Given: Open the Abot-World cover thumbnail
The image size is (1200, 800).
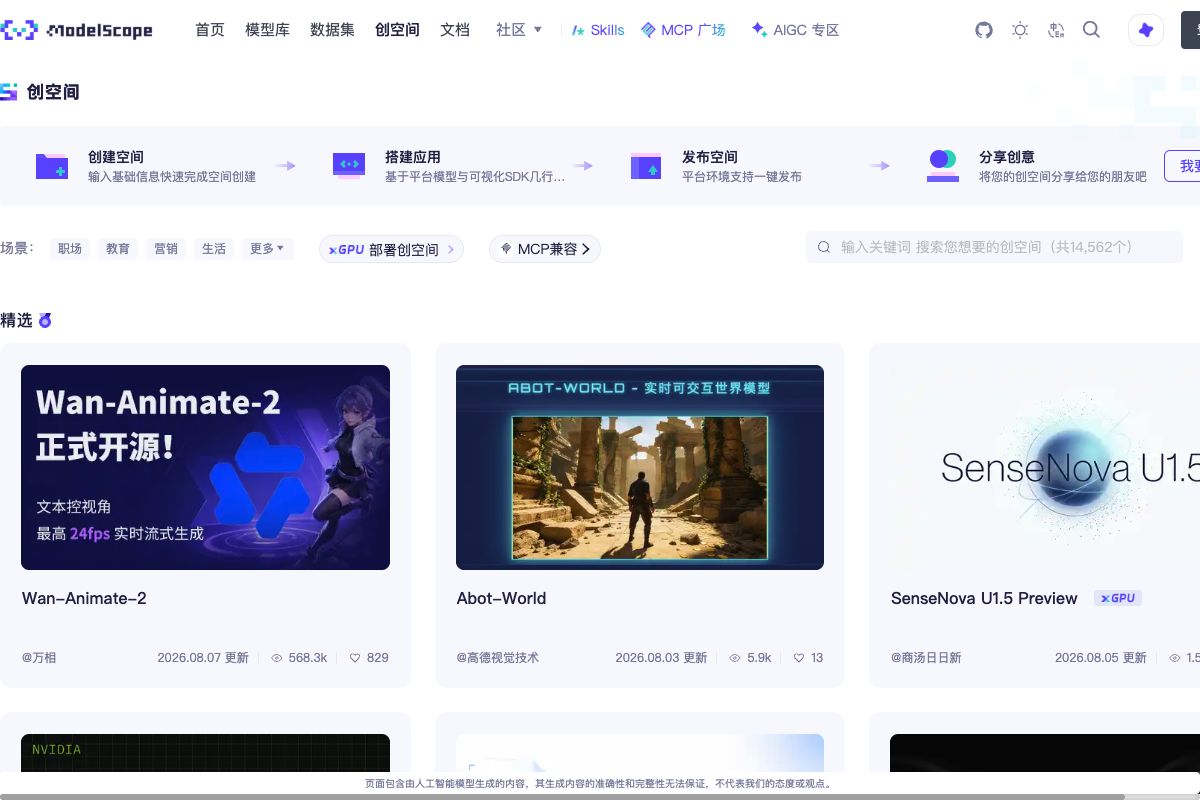Looking at the screenshot, I should click(640, 467).
